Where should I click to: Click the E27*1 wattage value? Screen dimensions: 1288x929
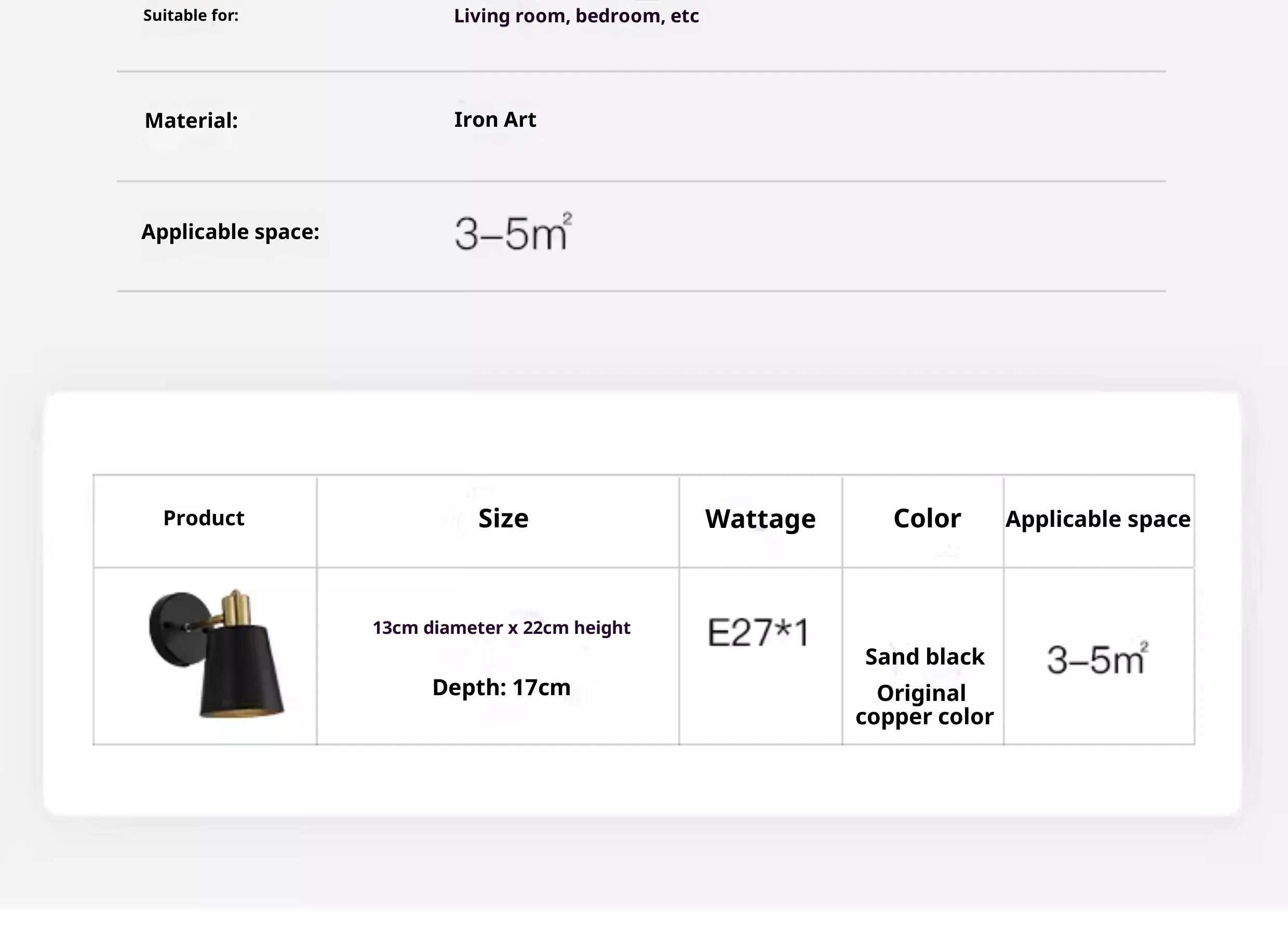point(758,632)
